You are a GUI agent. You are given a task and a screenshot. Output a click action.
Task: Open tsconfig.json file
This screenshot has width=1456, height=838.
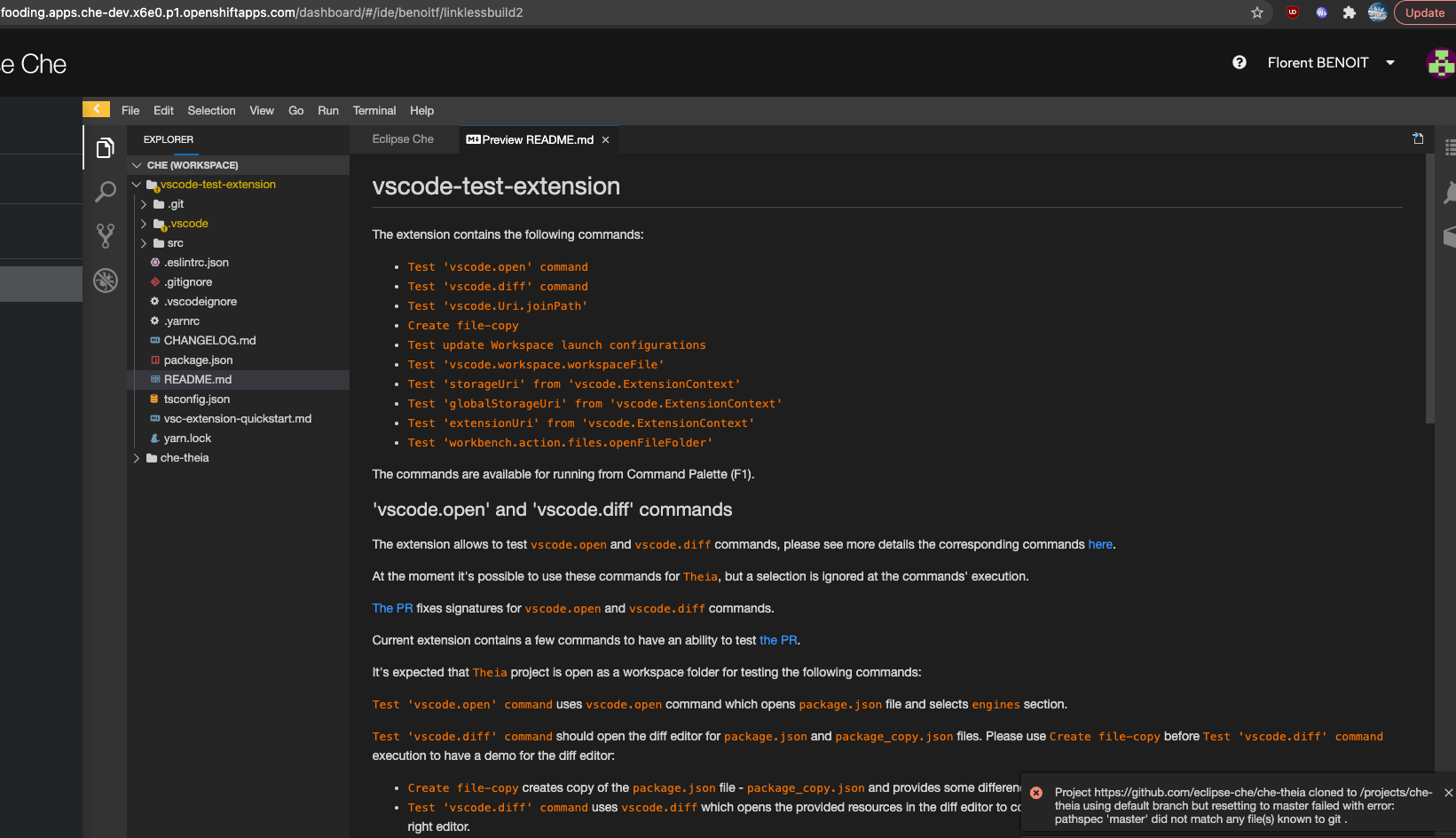point(196,399)
